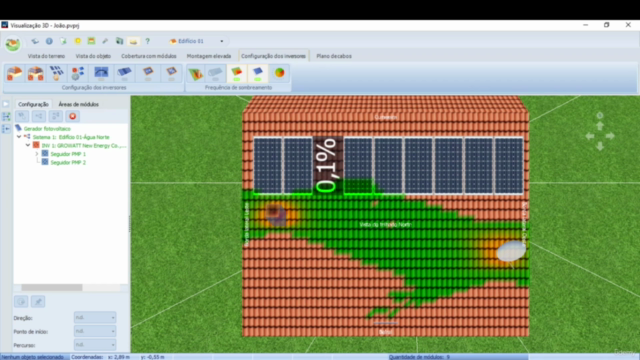Expand the Seguidor PMP 1 node
The width and height of the screenshot is (640, 360).
click(37, 154)
